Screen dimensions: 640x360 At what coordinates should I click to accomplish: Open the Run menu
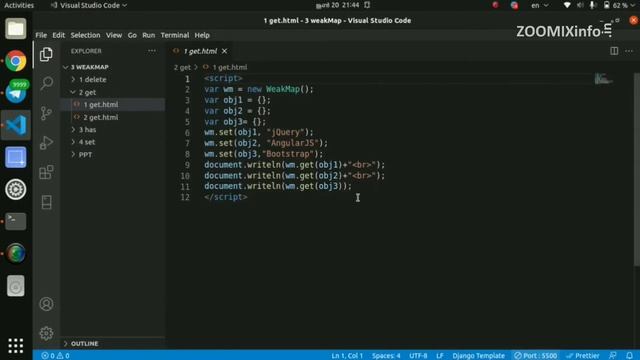click(149, 35)
